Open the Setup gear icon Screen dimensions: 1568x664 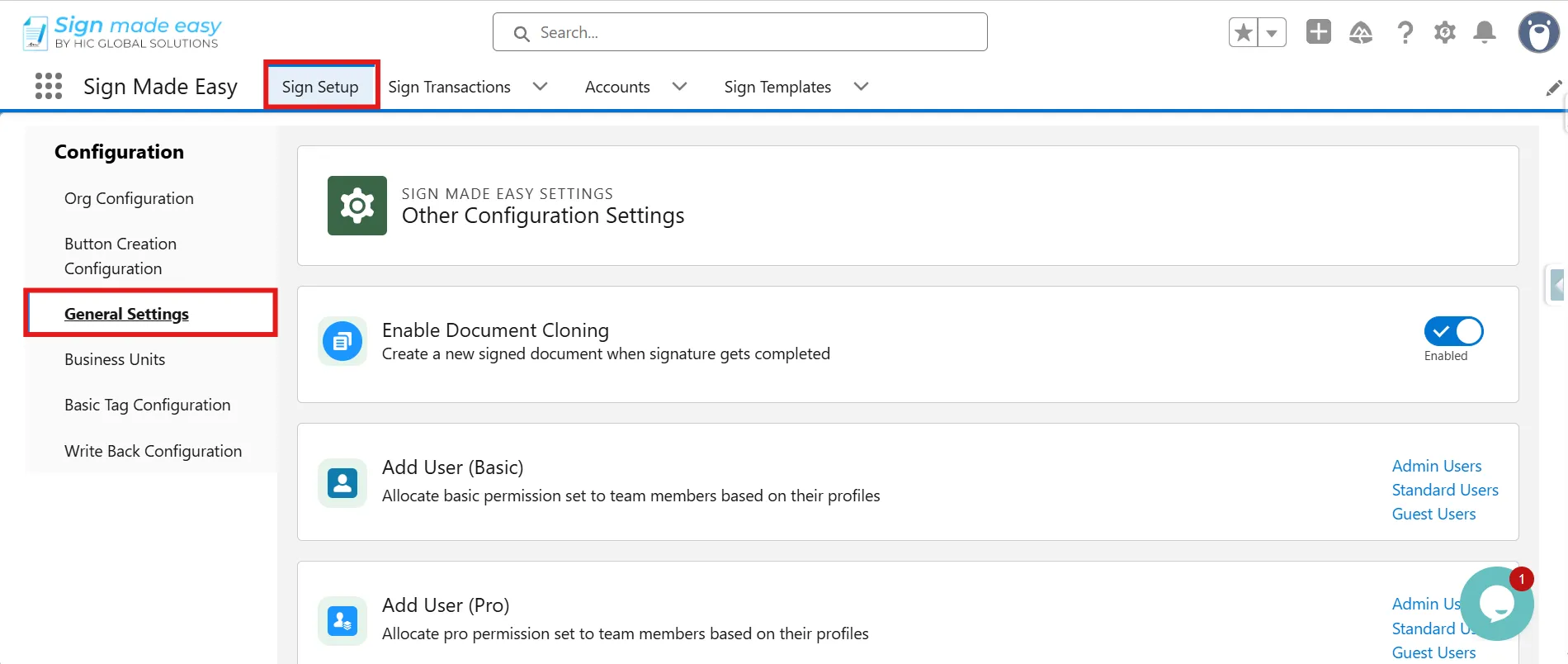[1444, 32]
